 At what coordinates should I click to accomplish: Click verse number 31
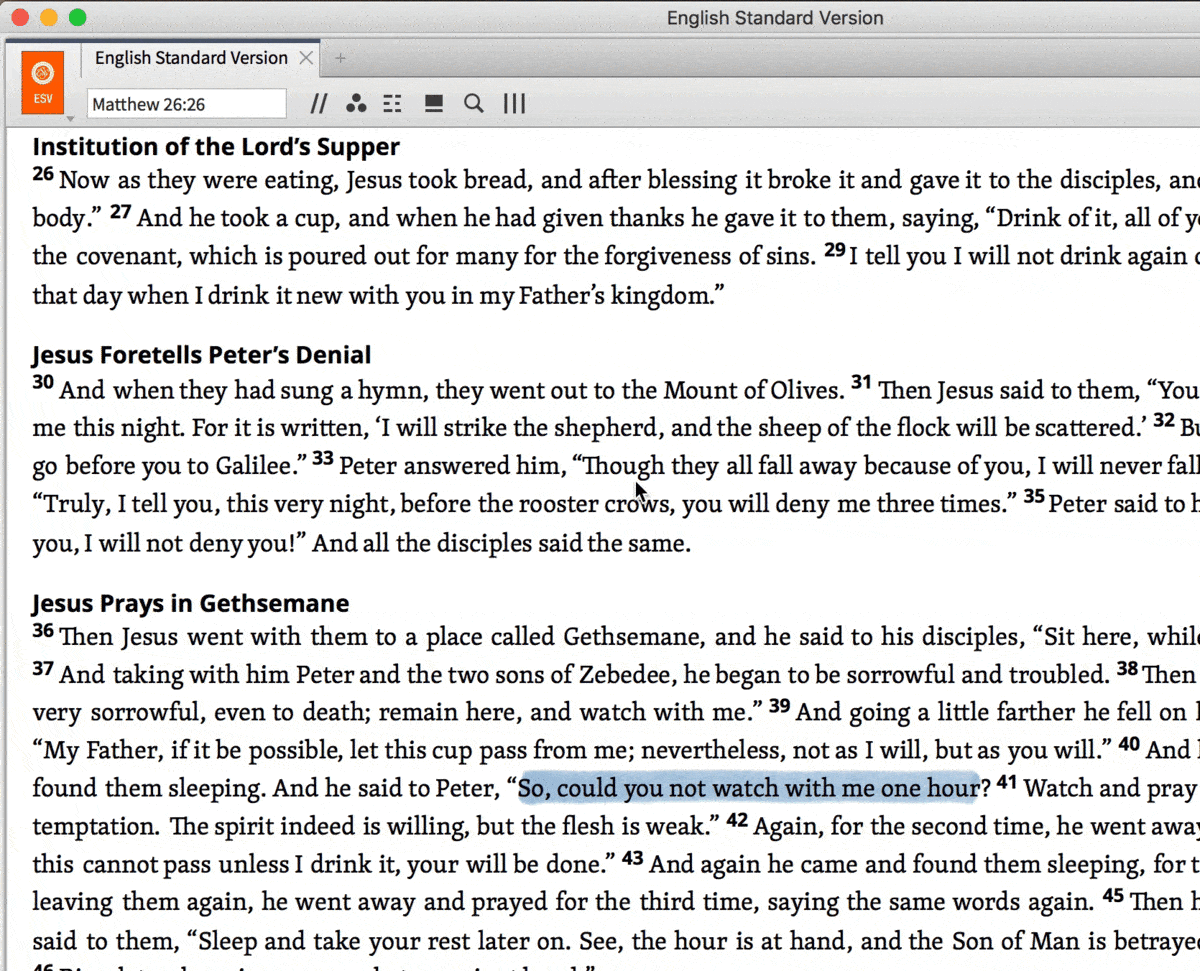click(862, 383)
